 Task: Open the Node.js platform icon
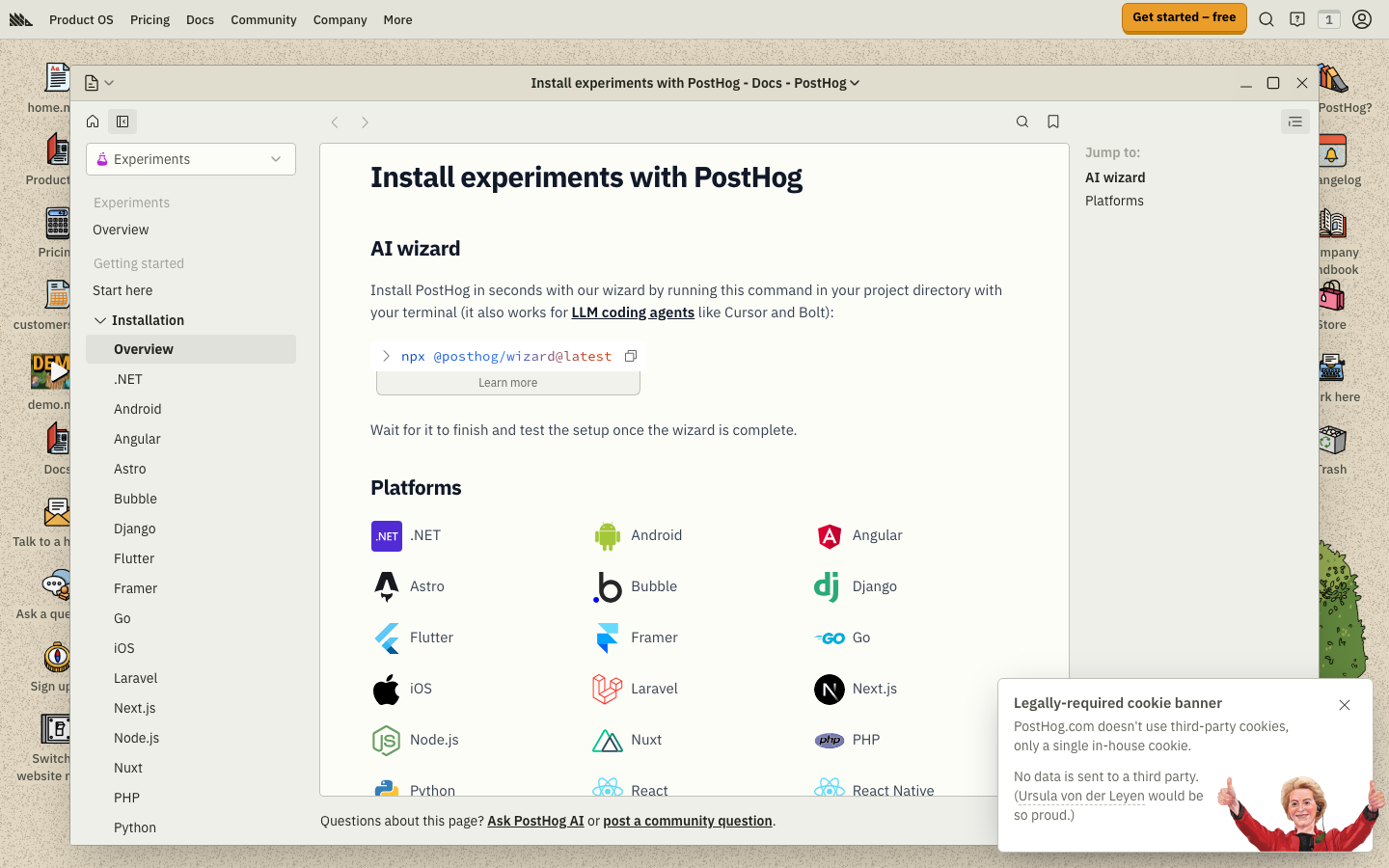387,740
